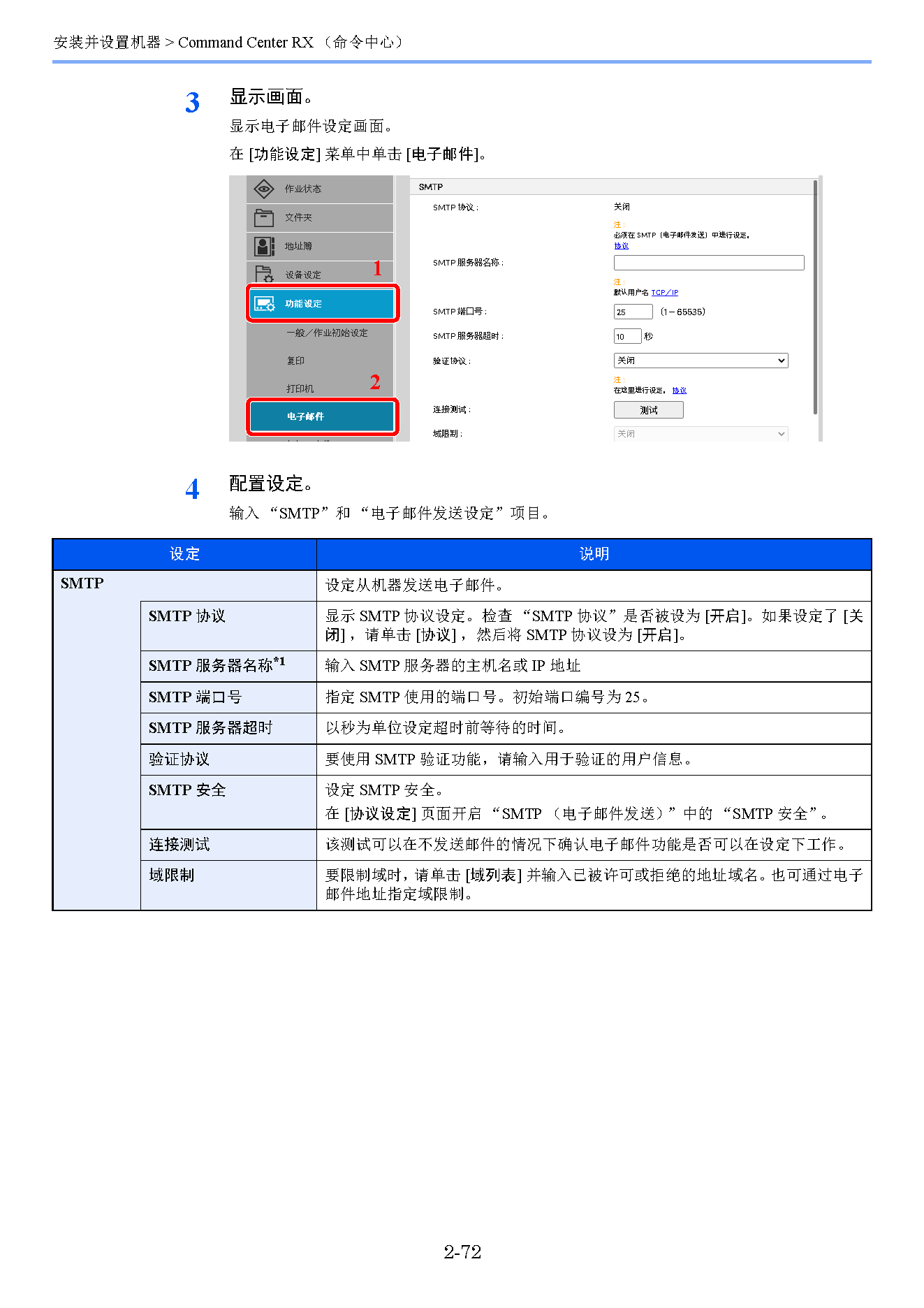Screen dimensions: 924x1308
Task: Click the SMTP 服务器名称 input field
Action: coord(709,263)
